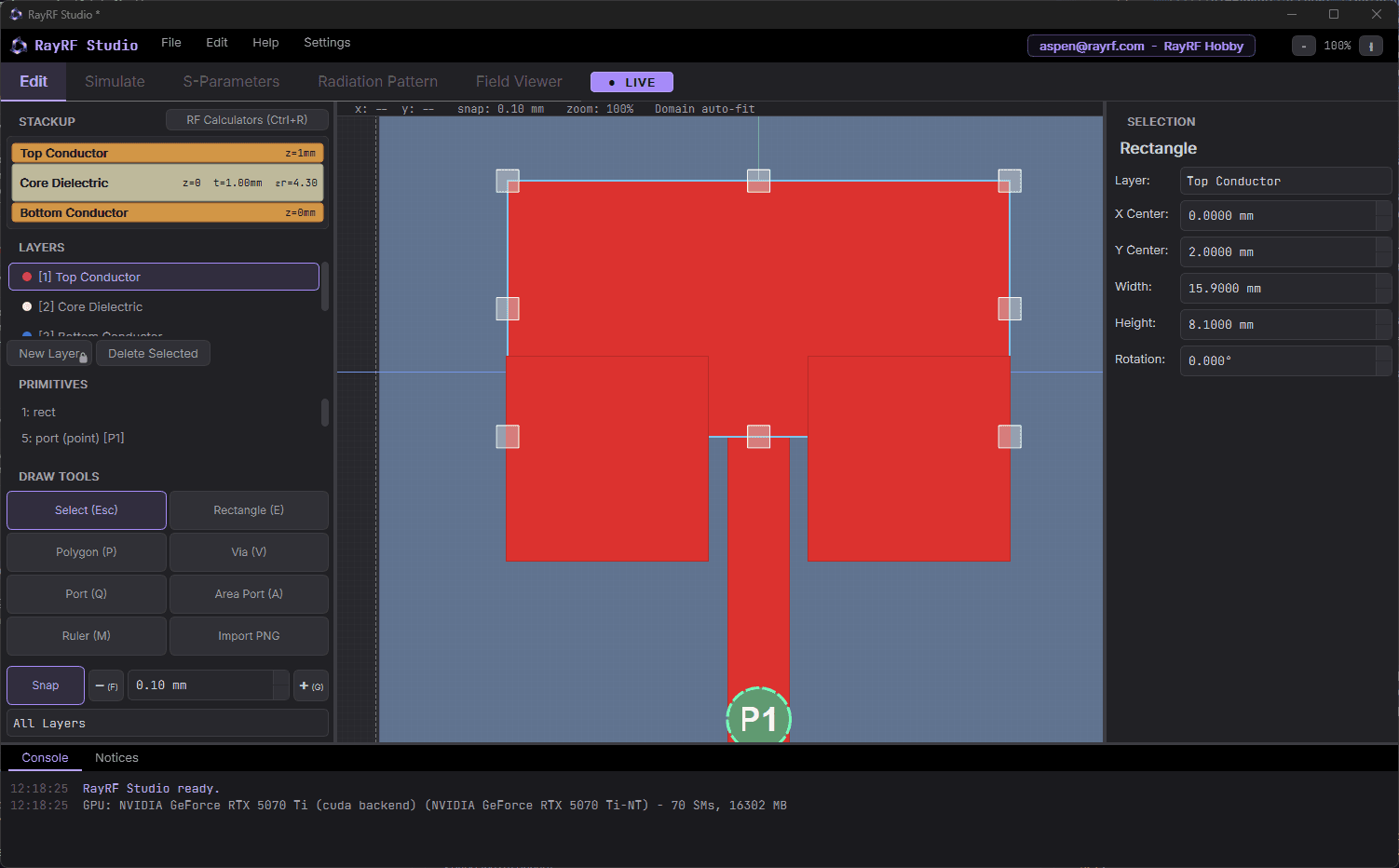Toggle the Snap button
The height and width of the screenshot is (868, 1399).
(x=46, y=685)
